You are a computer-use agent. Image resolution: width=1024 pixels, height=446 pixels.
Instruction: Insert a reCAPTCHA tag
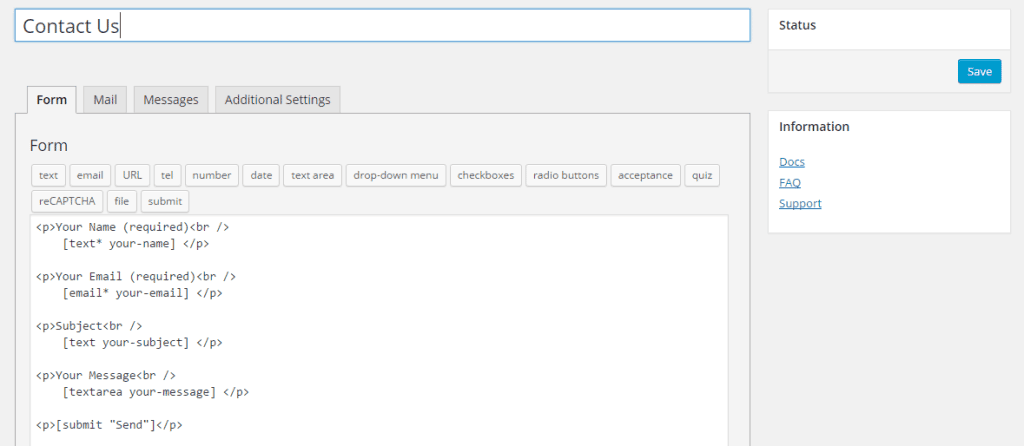65,201
